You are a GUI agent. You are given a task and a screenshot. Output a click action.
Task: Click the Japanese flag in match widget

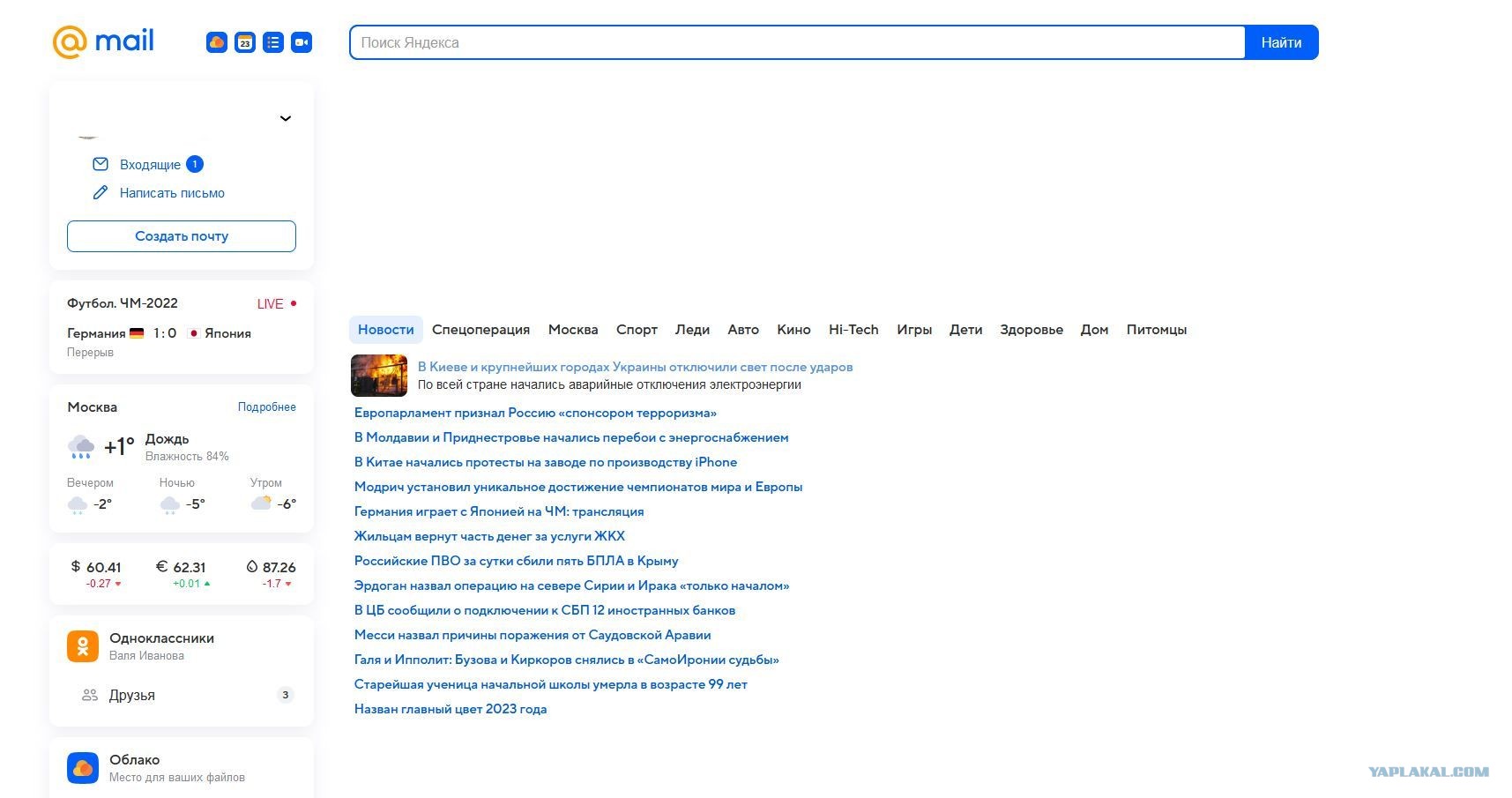[194, 333]
